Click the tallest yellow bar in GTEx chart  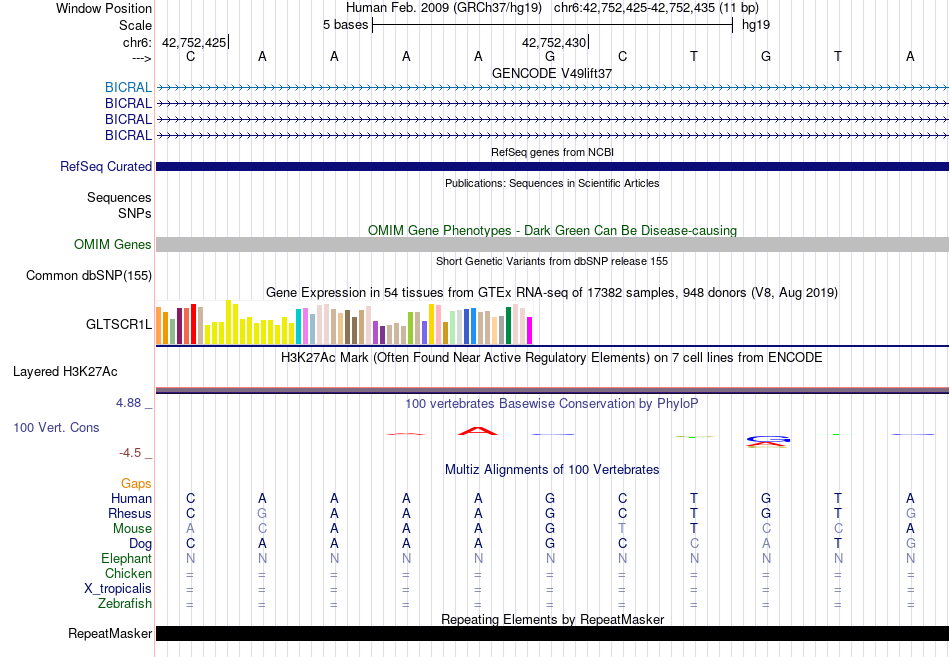coord(228,322)
